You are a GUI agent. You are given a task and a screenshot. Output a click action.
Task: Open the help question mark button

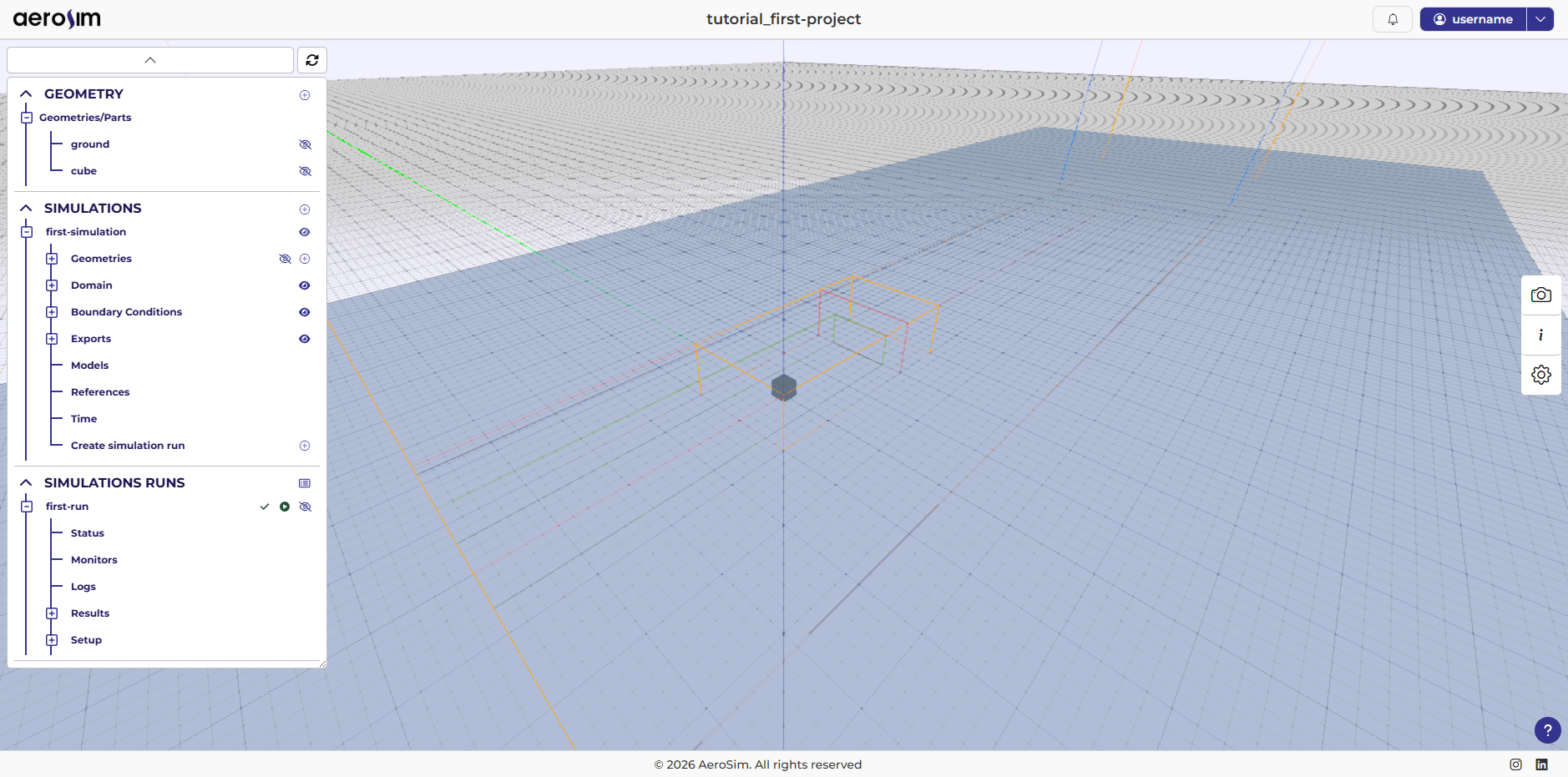[x=1547, y=730]
